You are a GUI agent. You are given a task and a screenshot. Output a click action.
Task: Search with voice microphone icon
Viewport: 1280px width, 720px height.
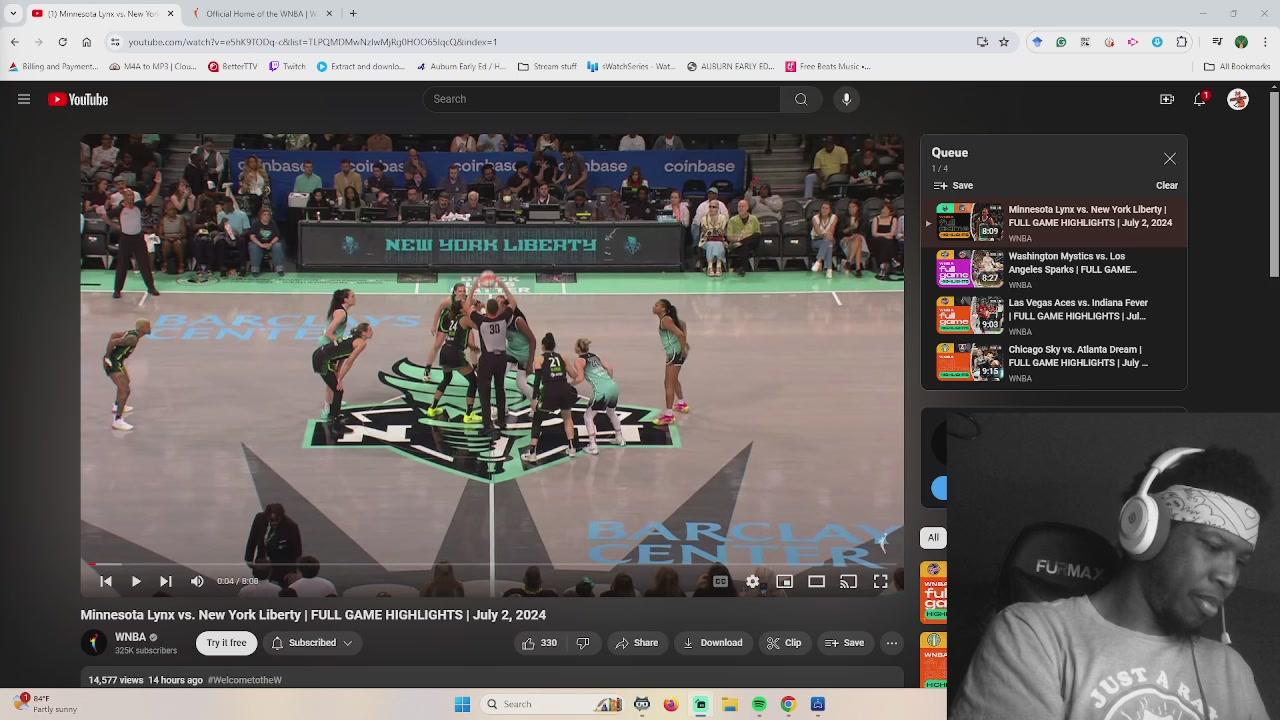(846, 99)
